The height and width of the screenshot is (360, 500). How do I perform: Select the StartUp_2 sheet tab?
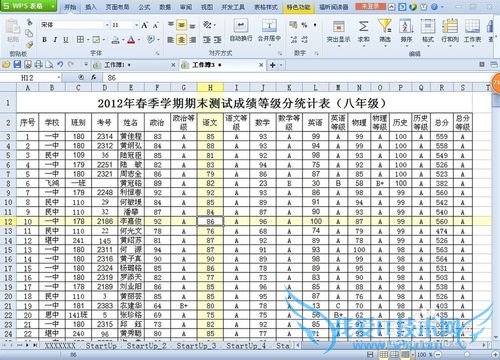[147, 346]
